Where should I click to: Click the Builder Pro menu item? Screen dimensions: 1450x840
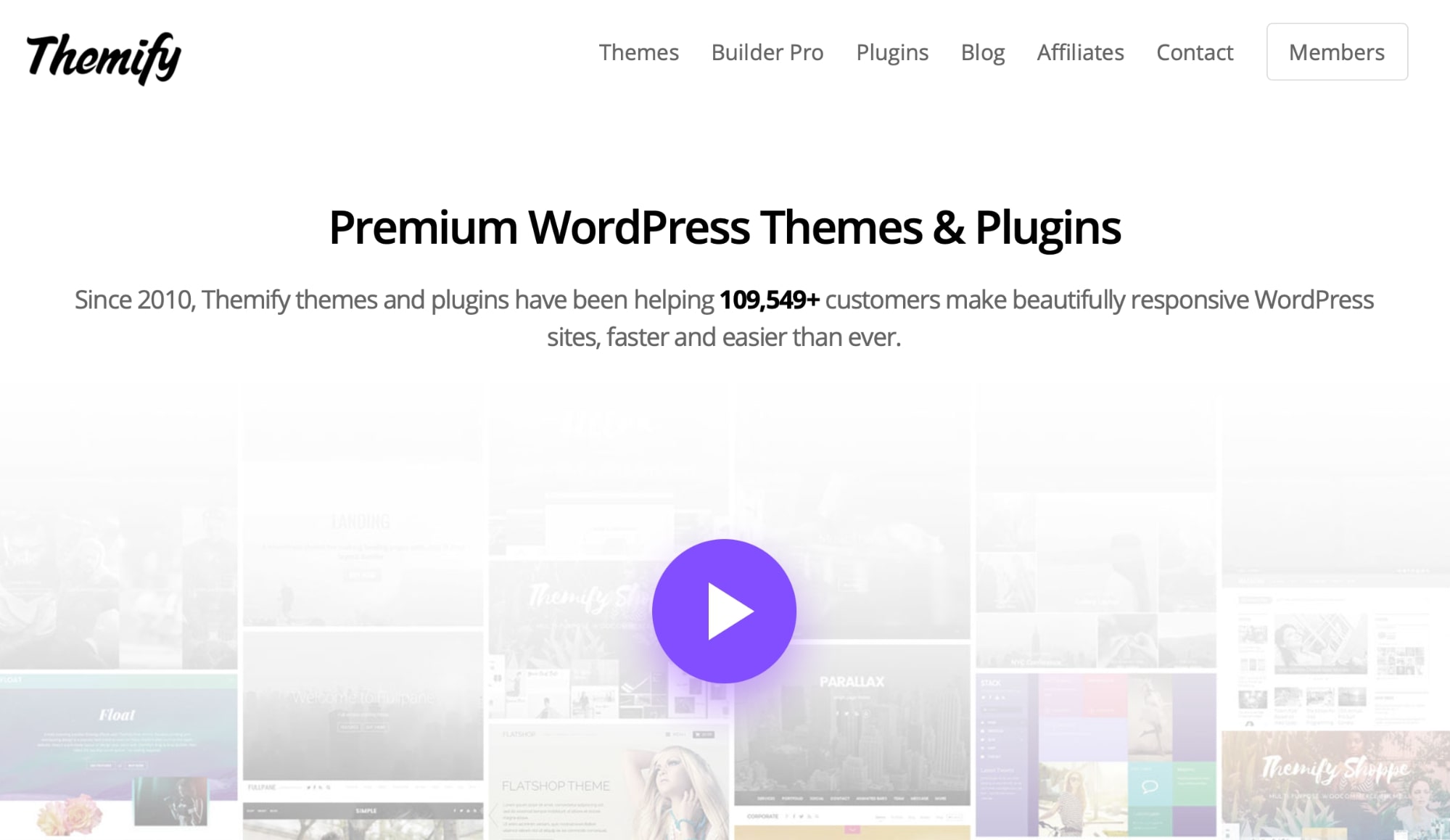coord(767,52)
